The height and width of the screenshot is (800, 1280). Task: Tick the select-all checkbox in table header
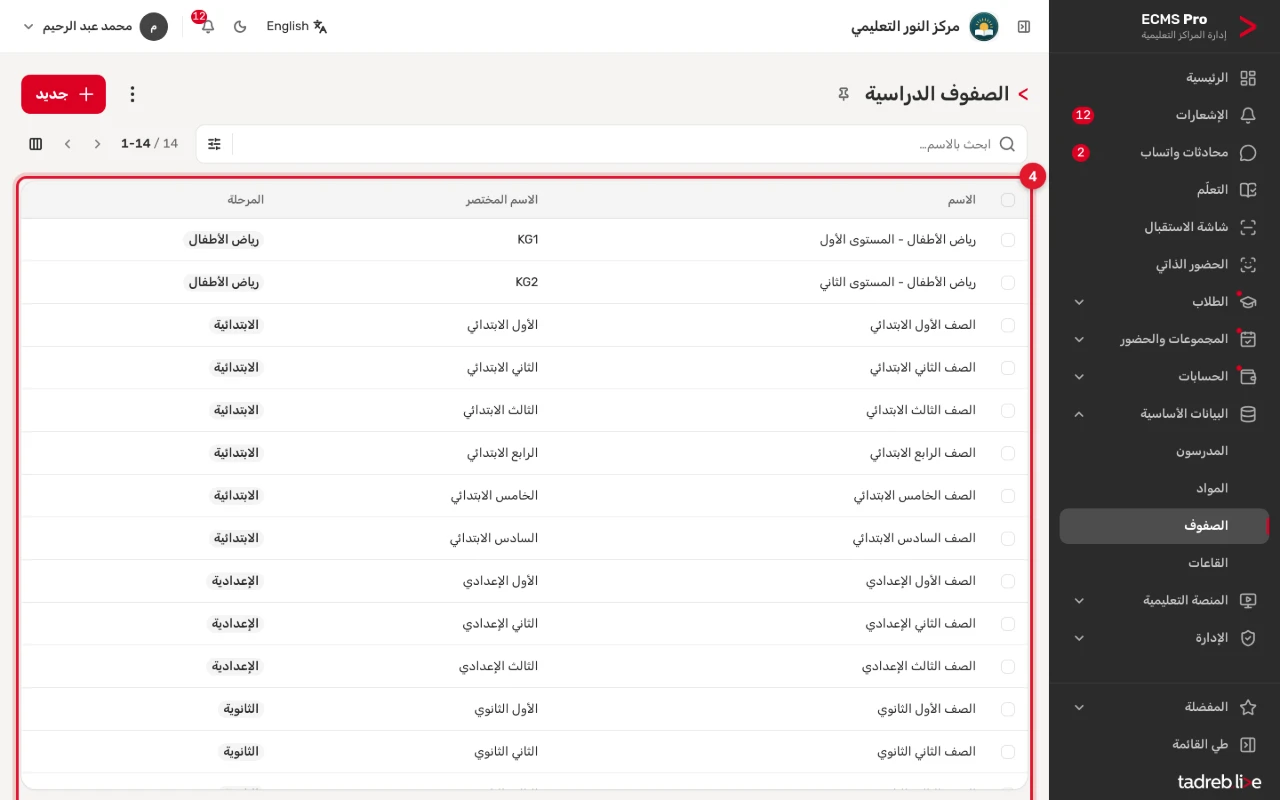[x=1007, y=200]
